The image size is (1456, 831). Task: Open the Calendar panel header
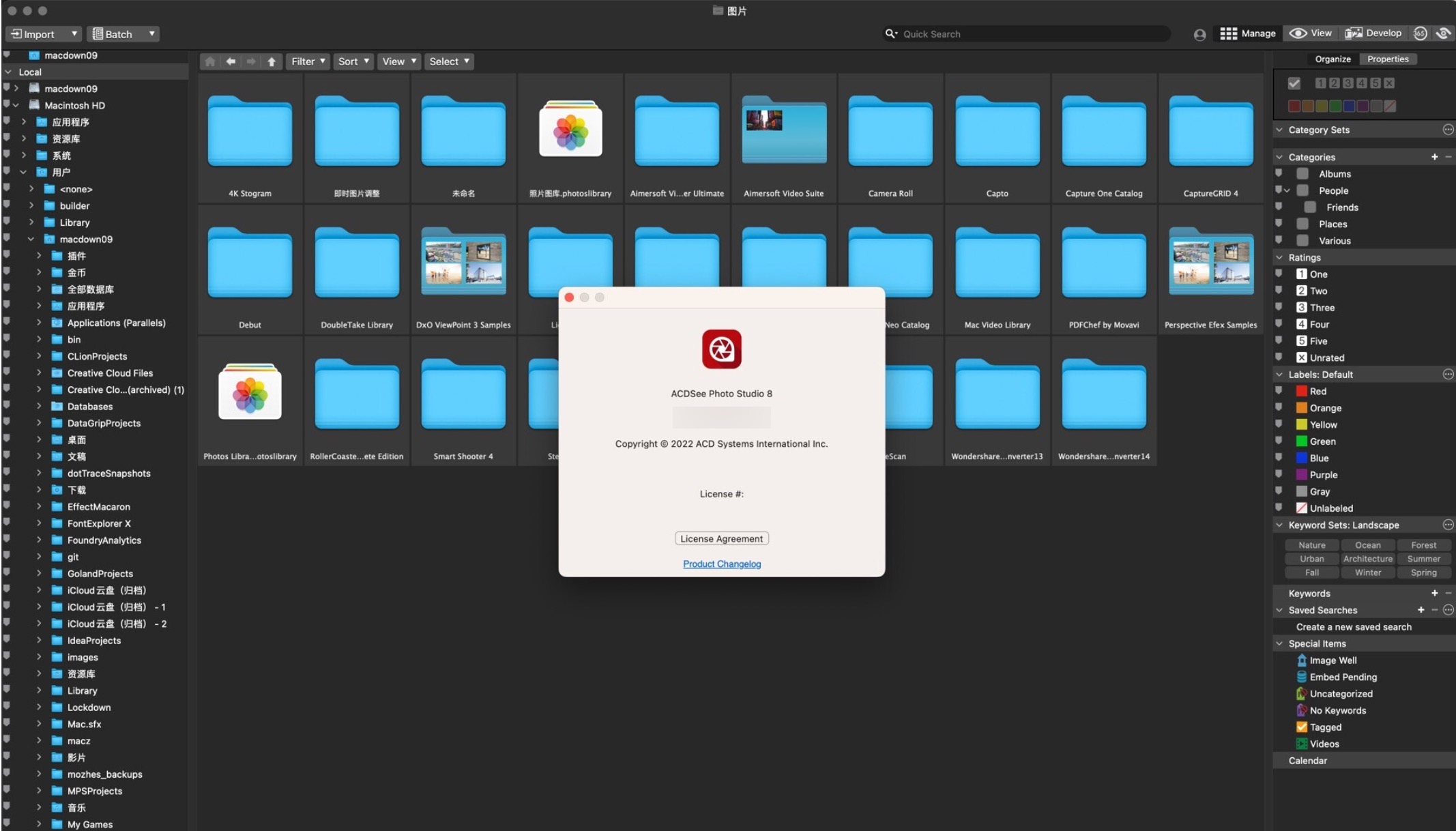(1364, 761)
